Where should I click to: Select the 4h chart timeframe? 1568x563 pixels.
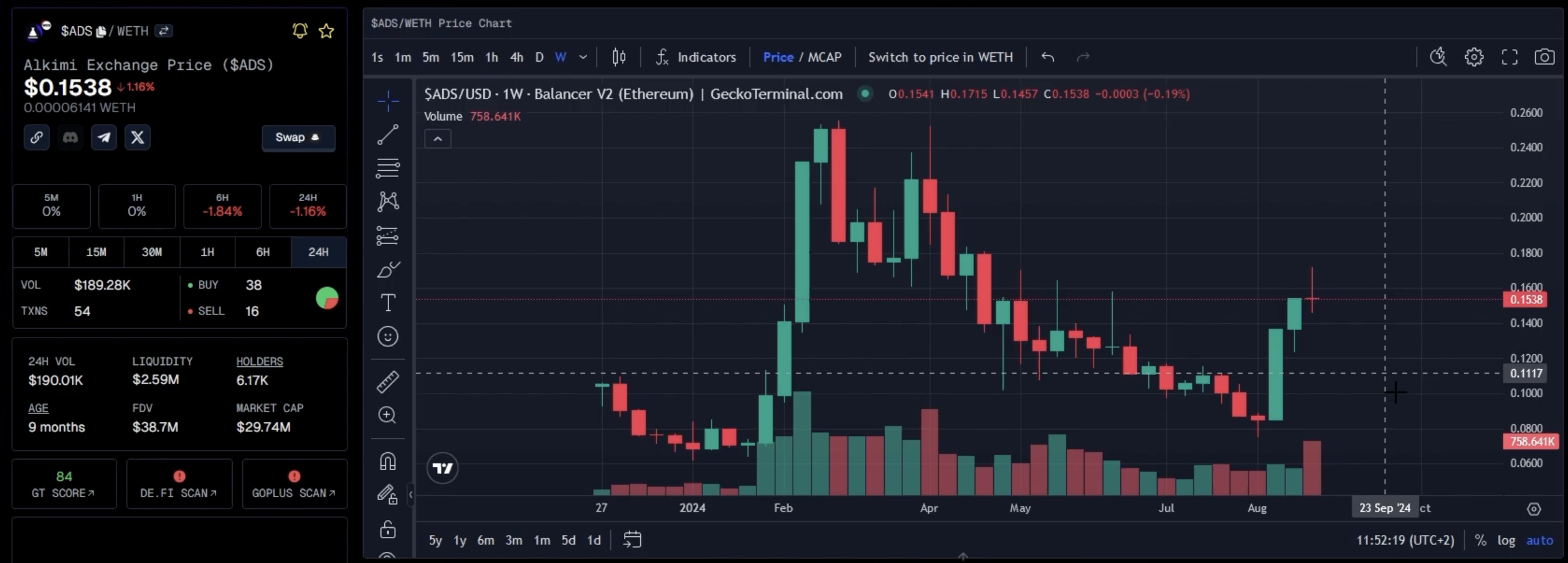(516, 57)
